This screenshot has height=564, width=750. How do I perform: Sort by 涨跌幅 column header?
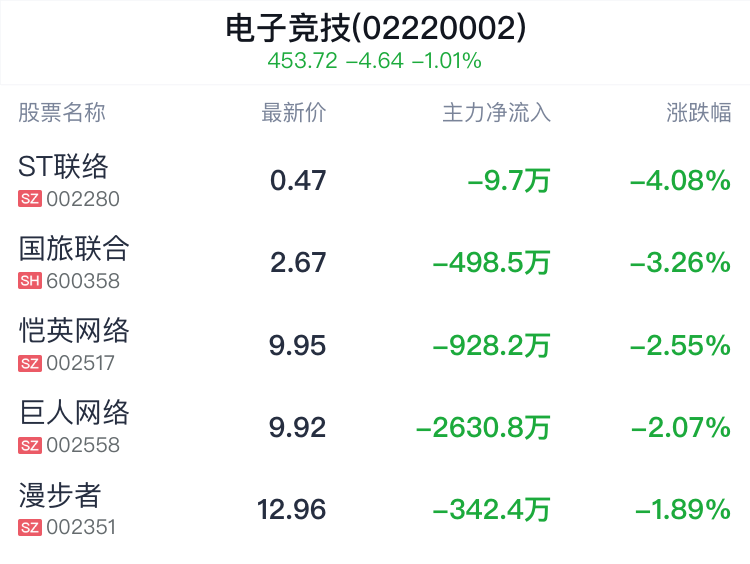tap(698, 112)
